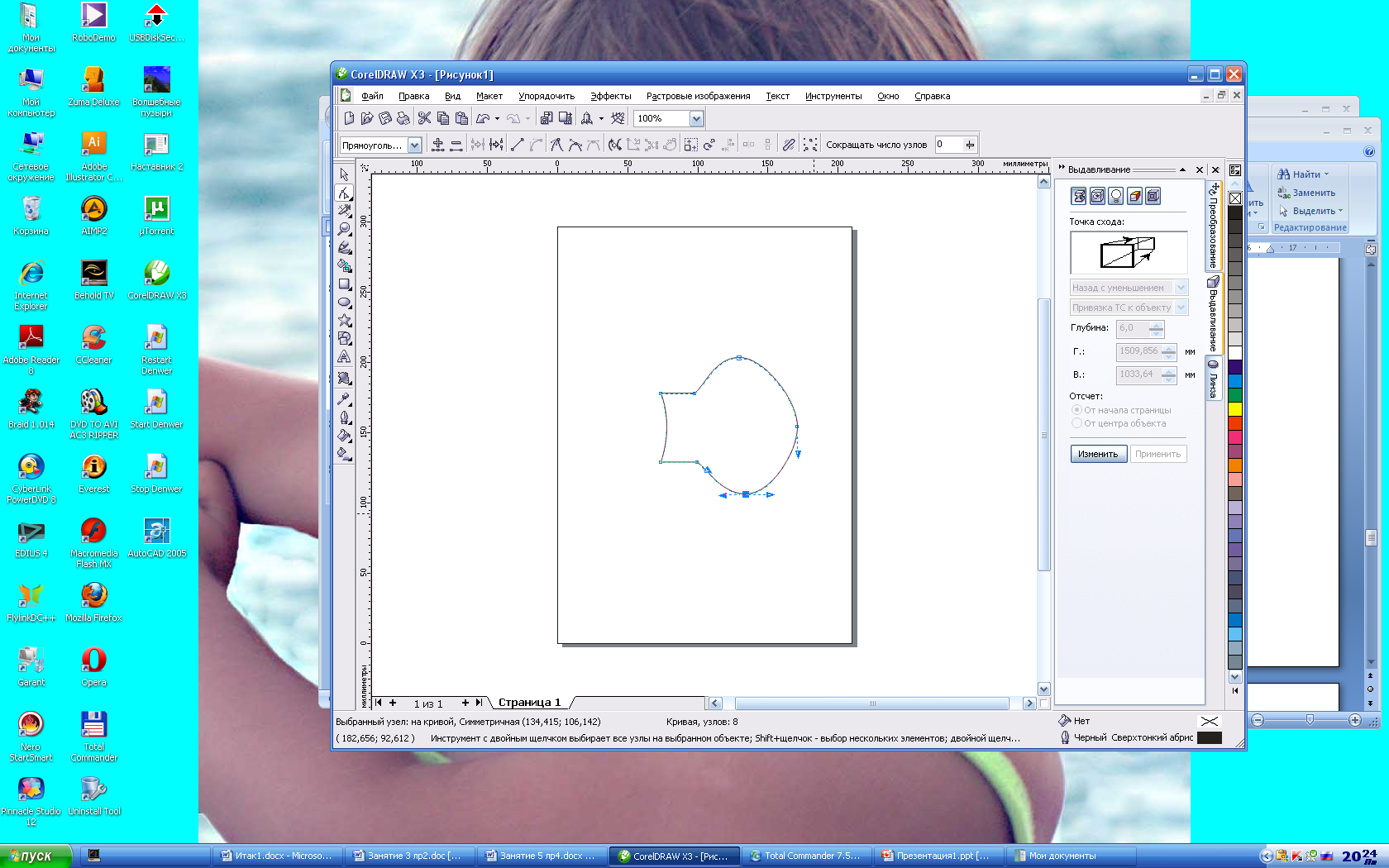Select the Basic Shapes tool
Viewport: 1389px width, 868px height.
pos(345,338)
